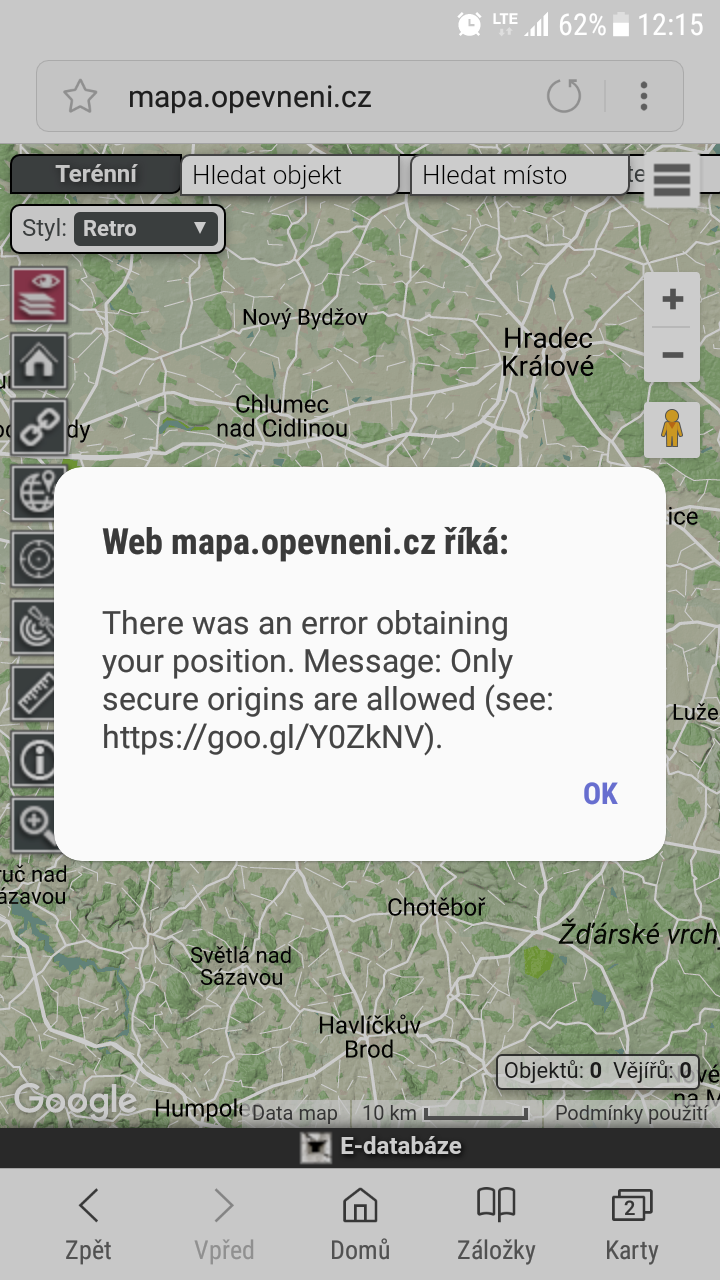
Task: Select the Terénní map type
Action: point(96,174)
